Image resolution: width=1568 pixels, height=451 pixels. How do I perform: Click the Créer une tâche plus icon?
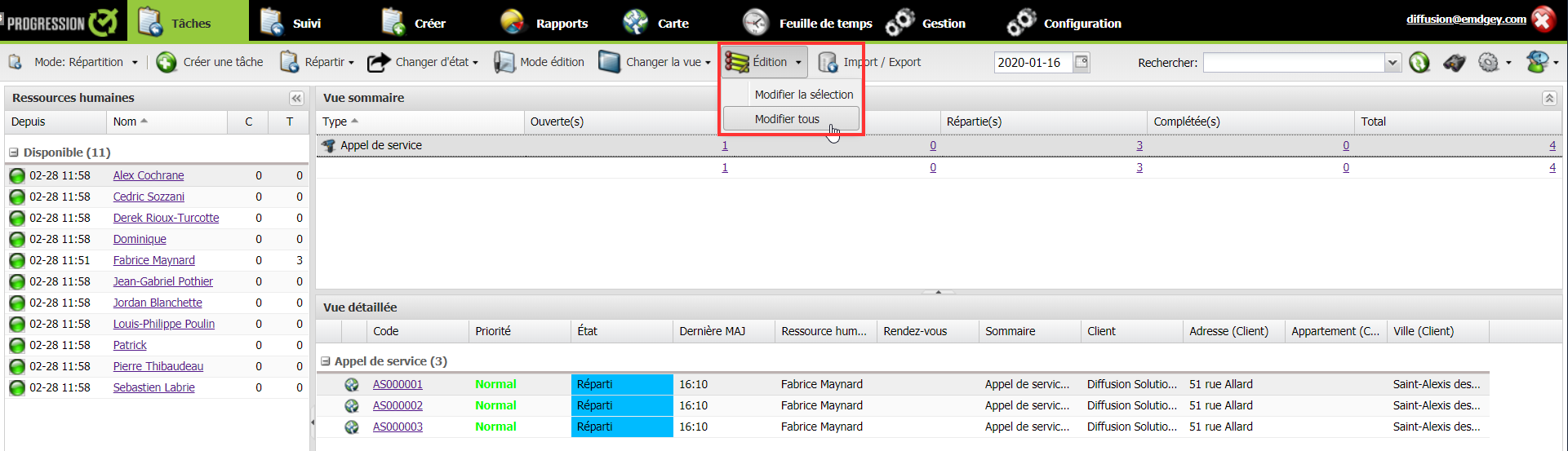coord(167,62)
